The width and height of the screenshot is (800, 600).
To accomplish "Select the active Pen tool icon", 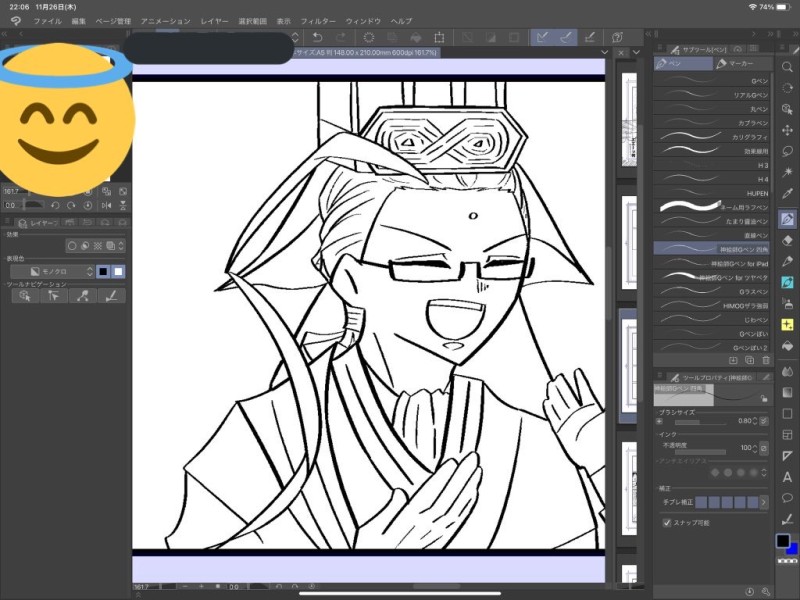I will point(787,219).
